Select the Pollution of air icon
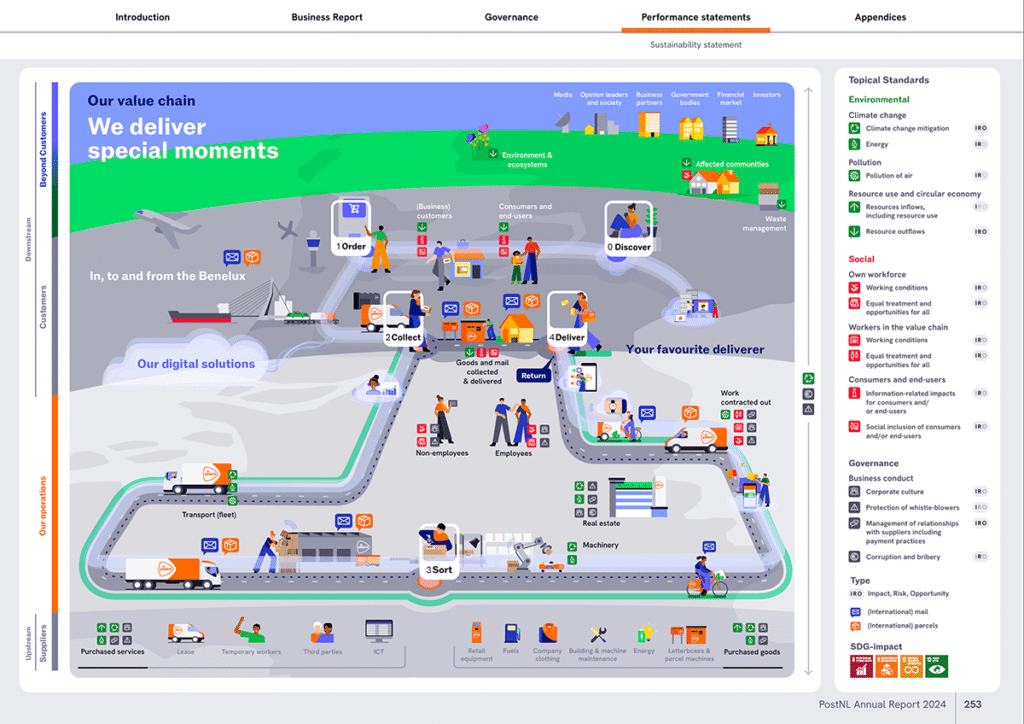The image size is (1024, 724). (x=855, y=176)
